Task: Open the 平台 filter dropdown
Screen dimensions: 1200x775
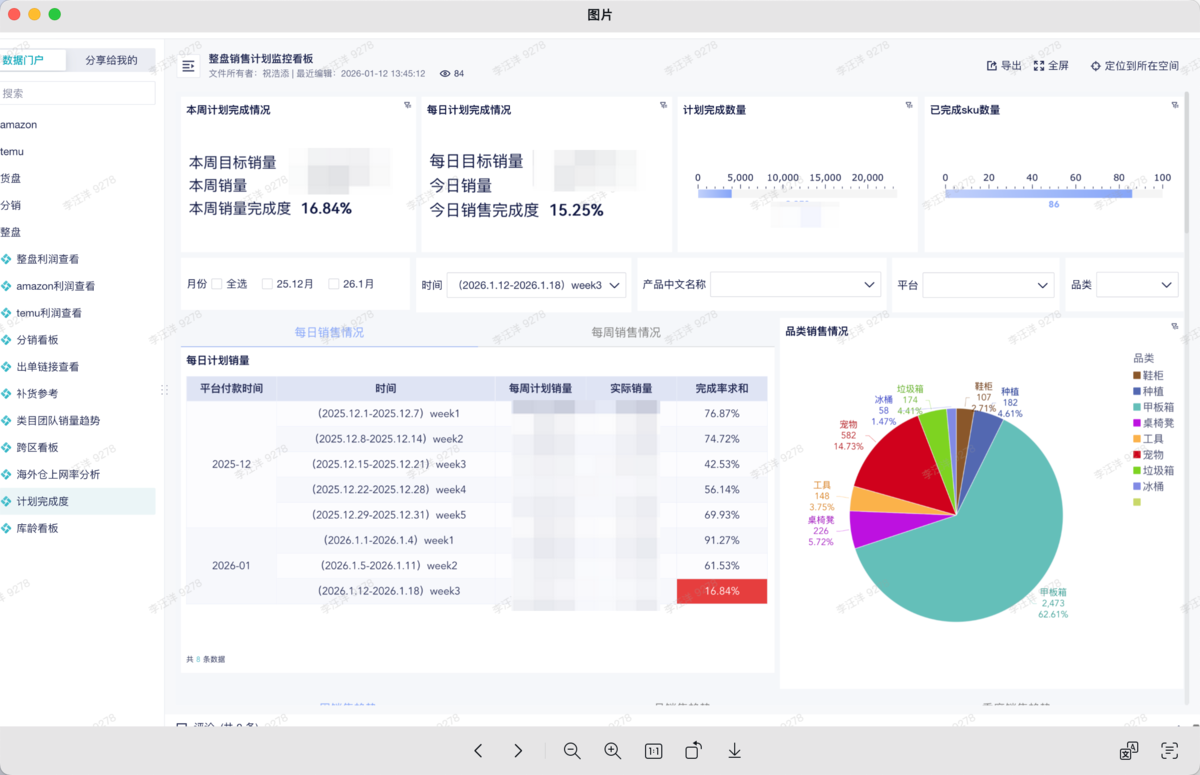Action: click(x=987, y=286)
